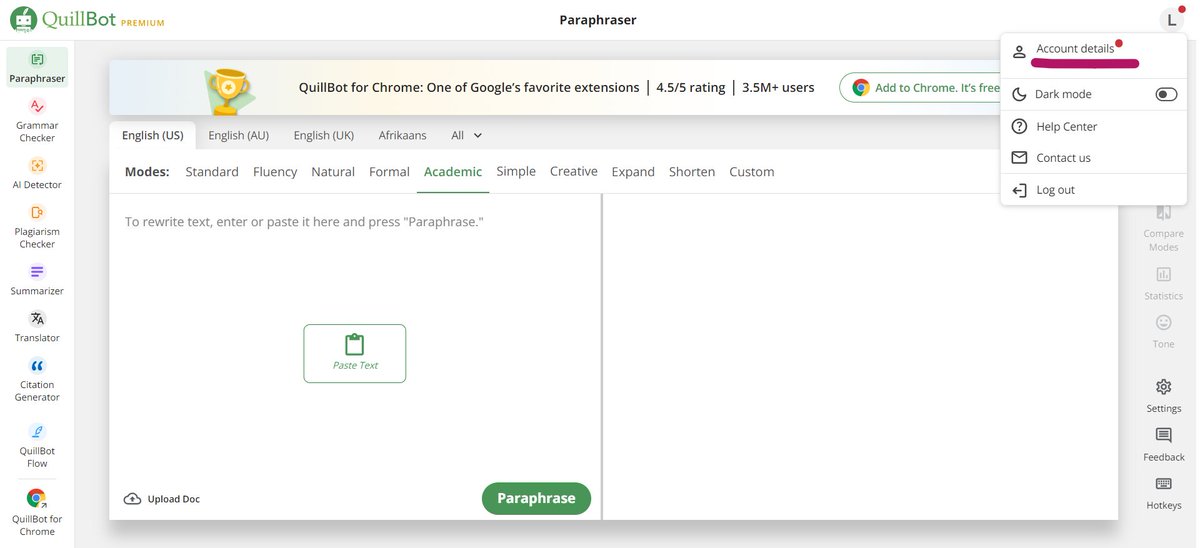Click the trophy icon in banner
The width and height of the screenshot is (1200, 548).
228,89
